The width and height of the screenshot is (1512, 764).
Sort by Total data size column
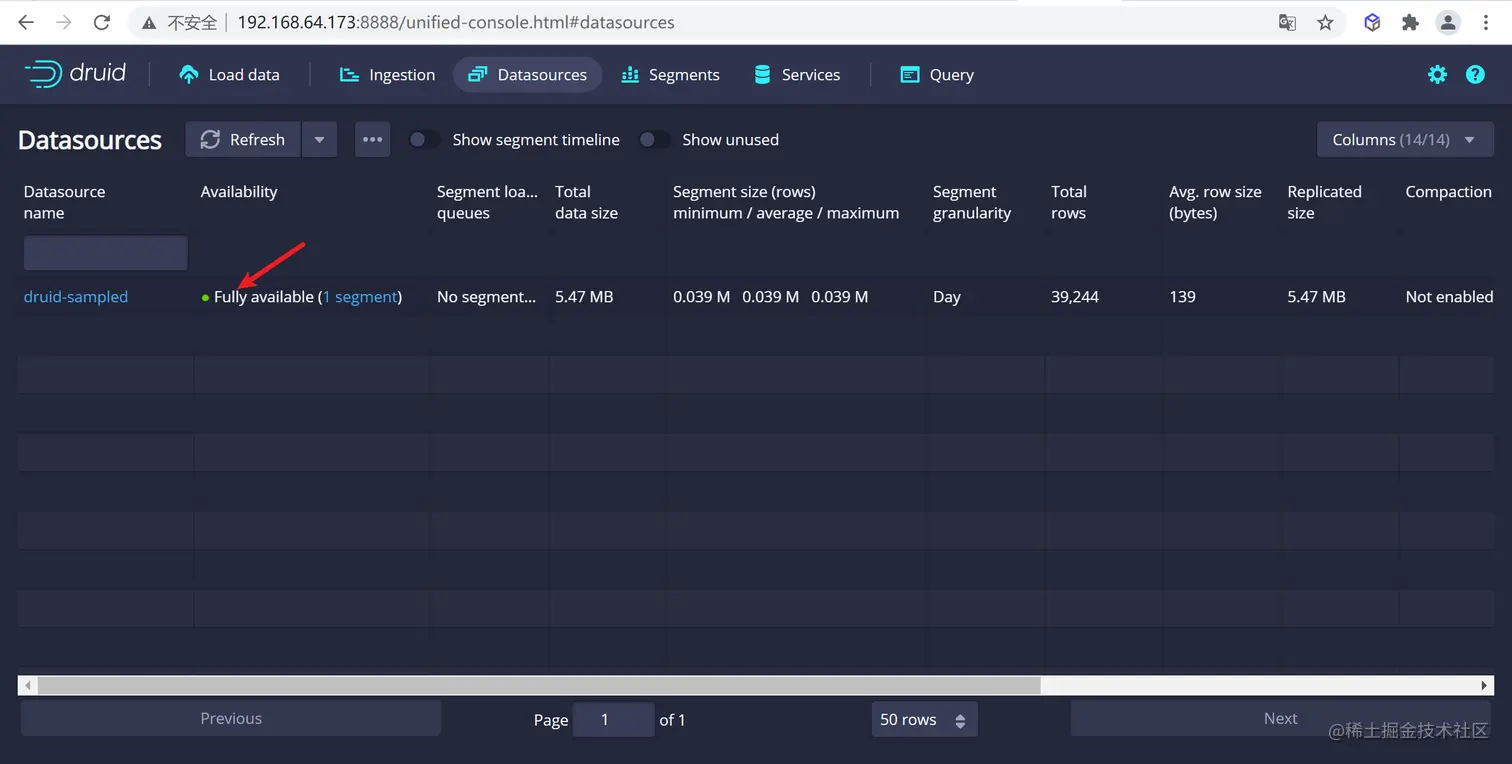coord(586,202)
